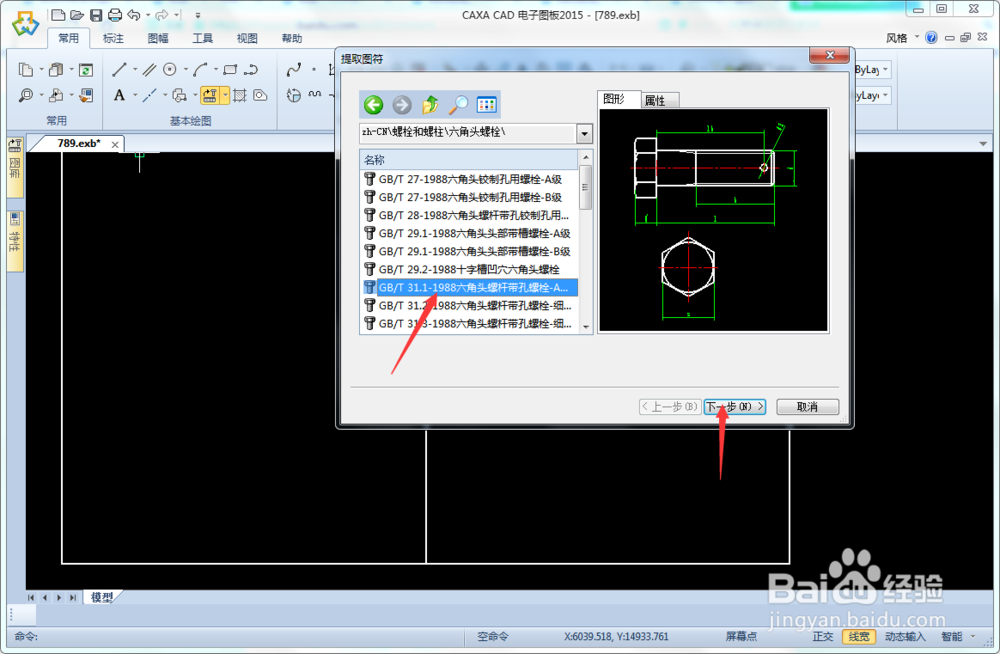Click the bolt preview drawing
This screenshot has height=654, width=1000.
tap(714, 220)
